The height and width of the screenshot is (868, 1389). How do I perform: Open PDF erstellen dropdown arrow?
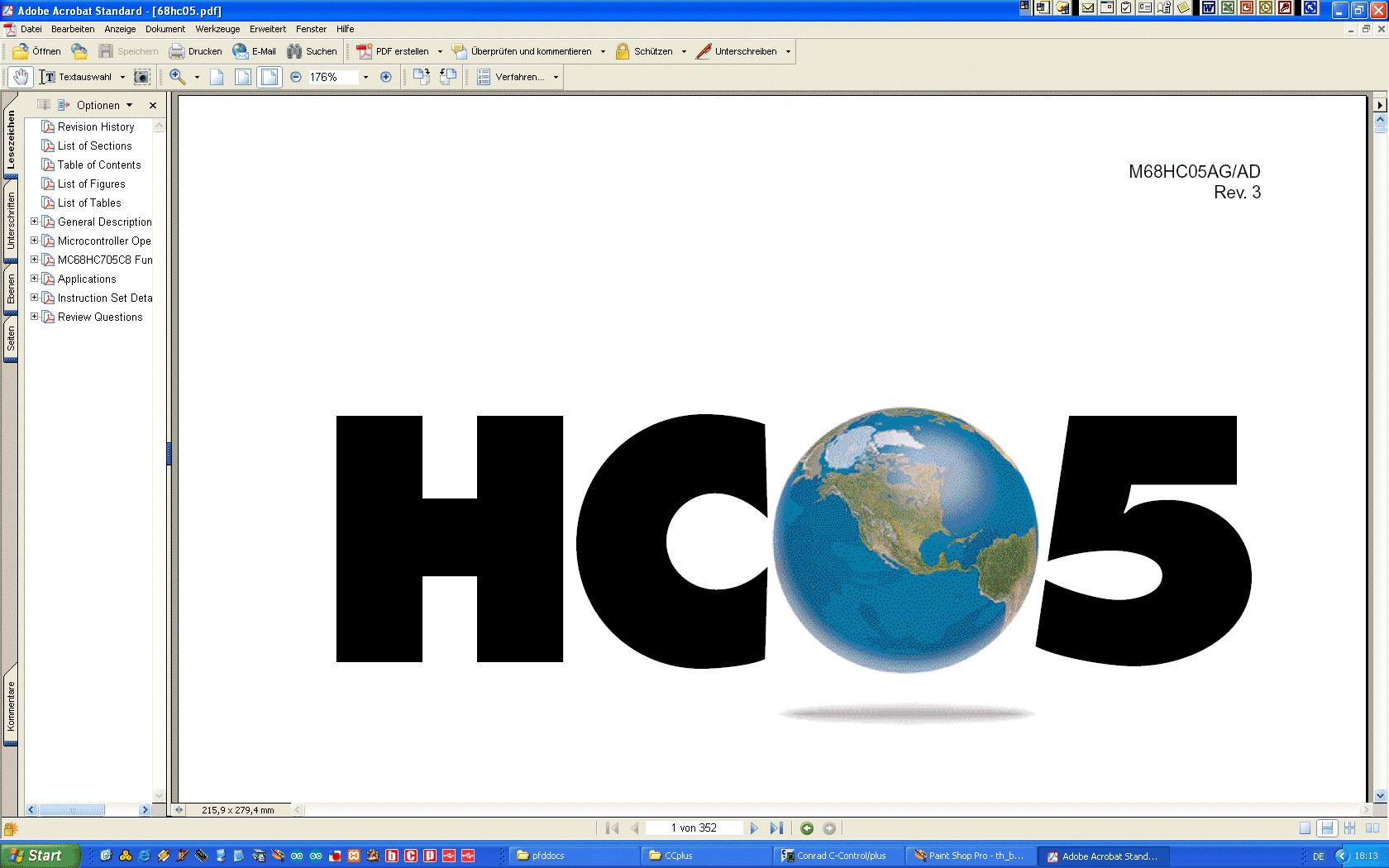tap(440, 51)
